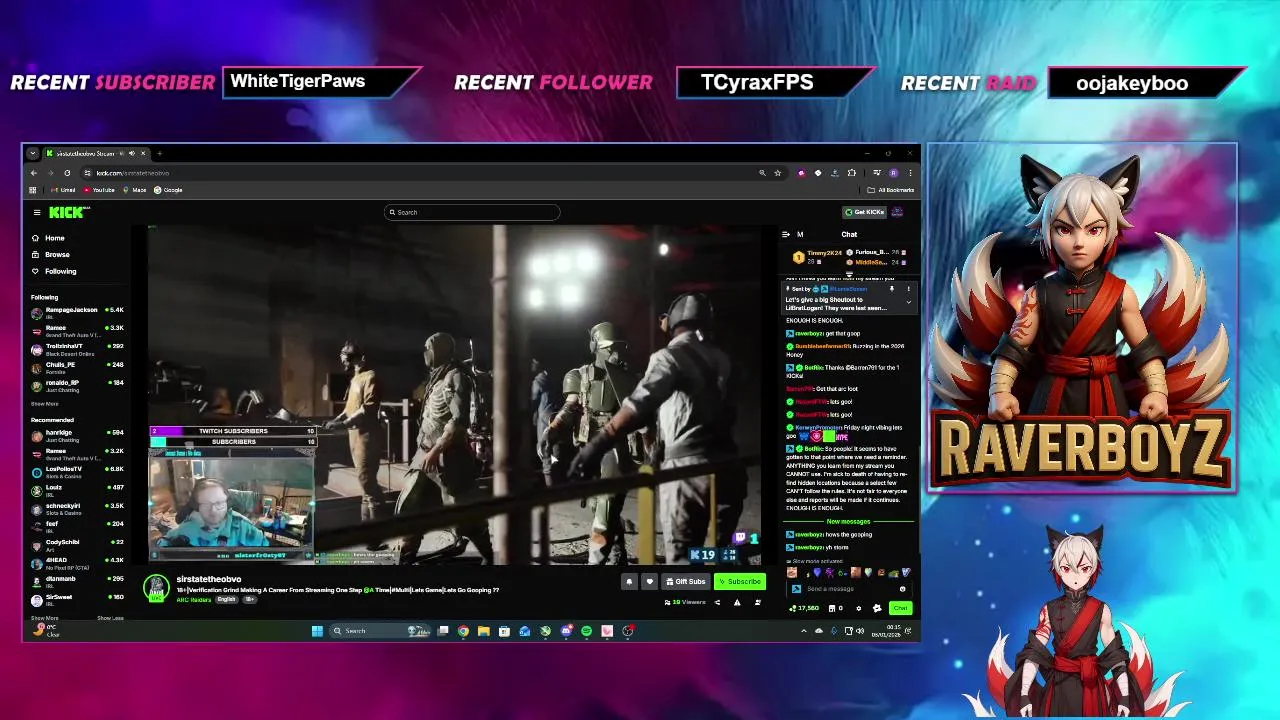Collapse Recommended list with Show Less

(110, 618)
